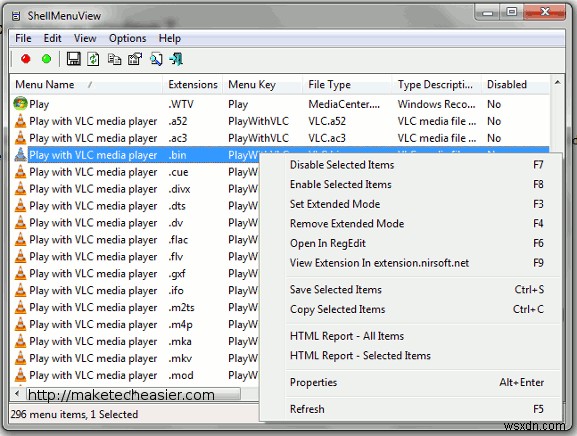Click the find toolbar icon
The width and height of the screenshot is (577, 436).
pos(156,59)
